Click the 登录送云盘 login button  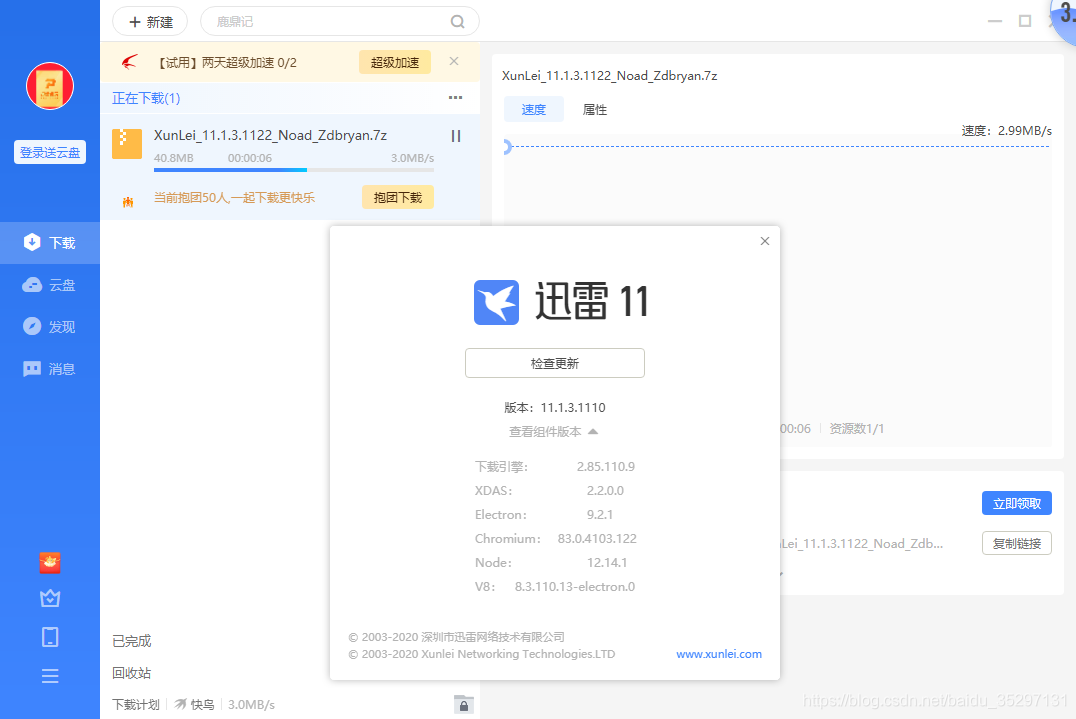click(49, 152)
